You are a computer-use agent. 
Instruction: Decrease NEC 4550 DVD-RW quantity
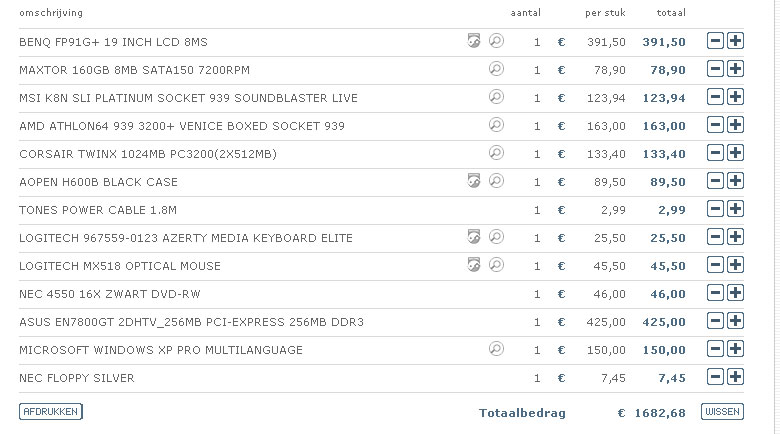click(715, 293)
